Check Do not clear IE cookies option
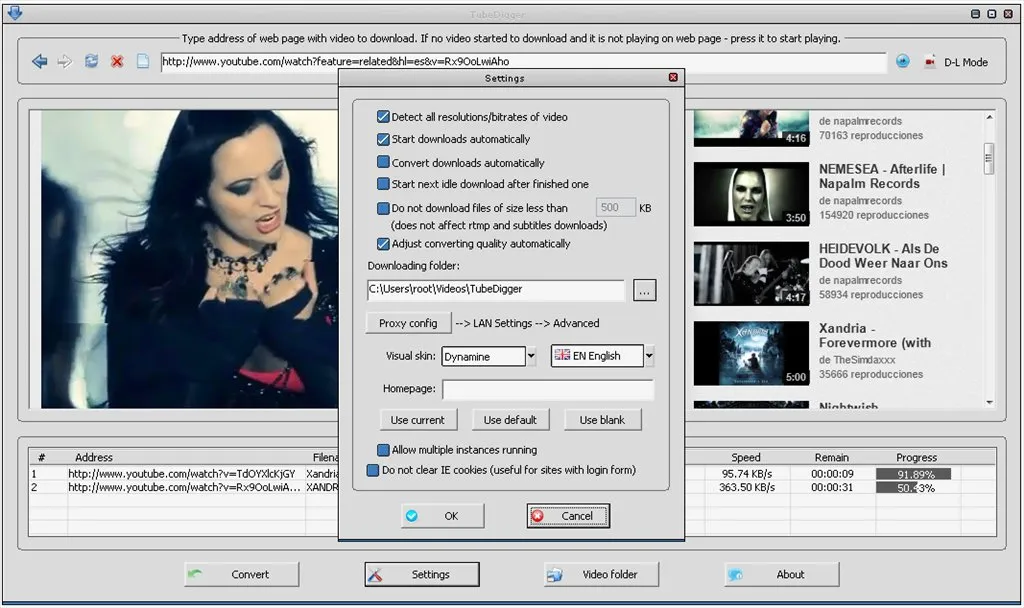The width and height of the screenshot is (1024, 608). point(373,470)
